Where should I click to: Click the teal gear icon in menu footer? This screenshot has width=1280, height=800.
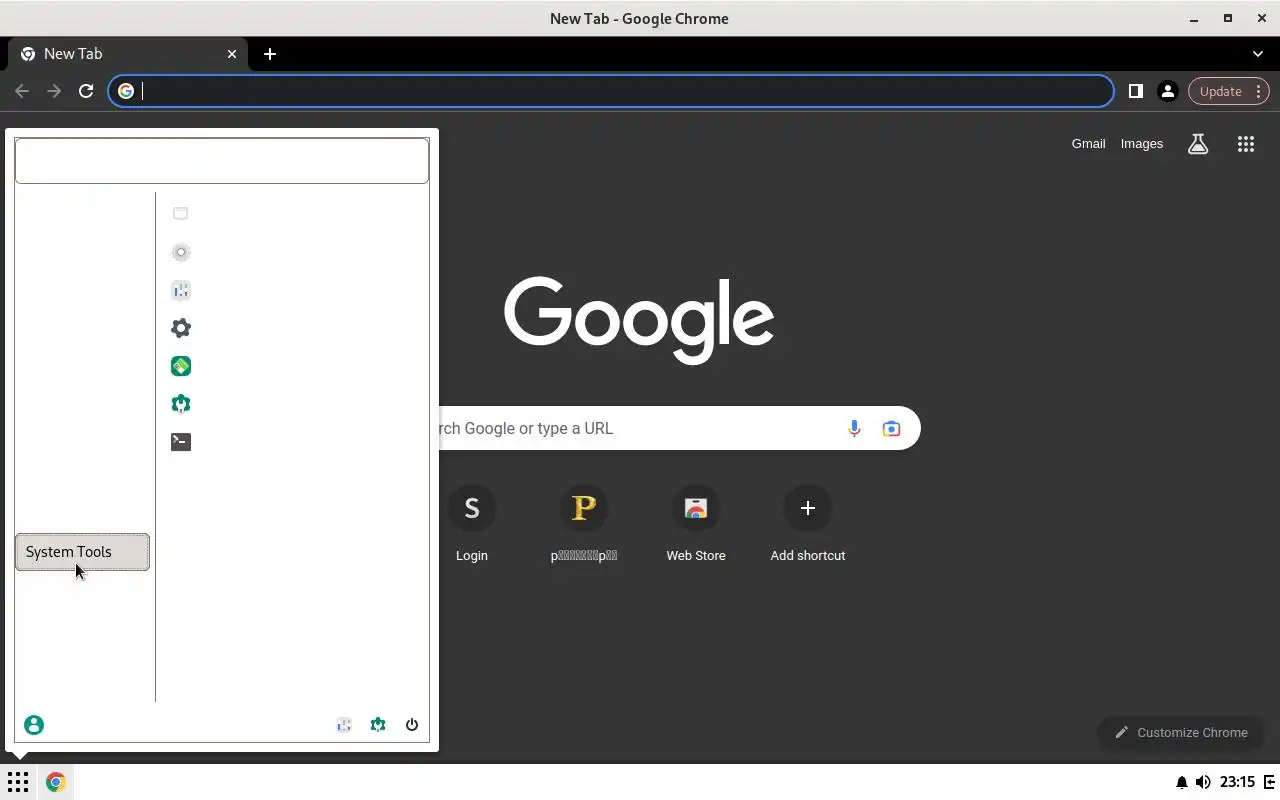click(378, 725)
